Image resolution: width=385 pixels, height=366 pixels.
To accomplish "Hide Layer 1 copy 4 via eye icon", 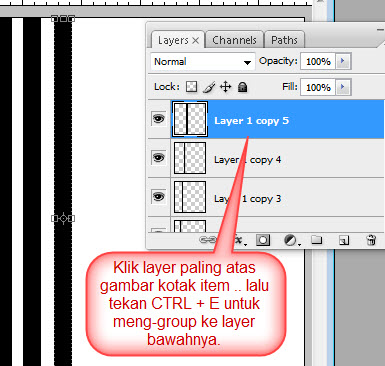I will [158, 157].
